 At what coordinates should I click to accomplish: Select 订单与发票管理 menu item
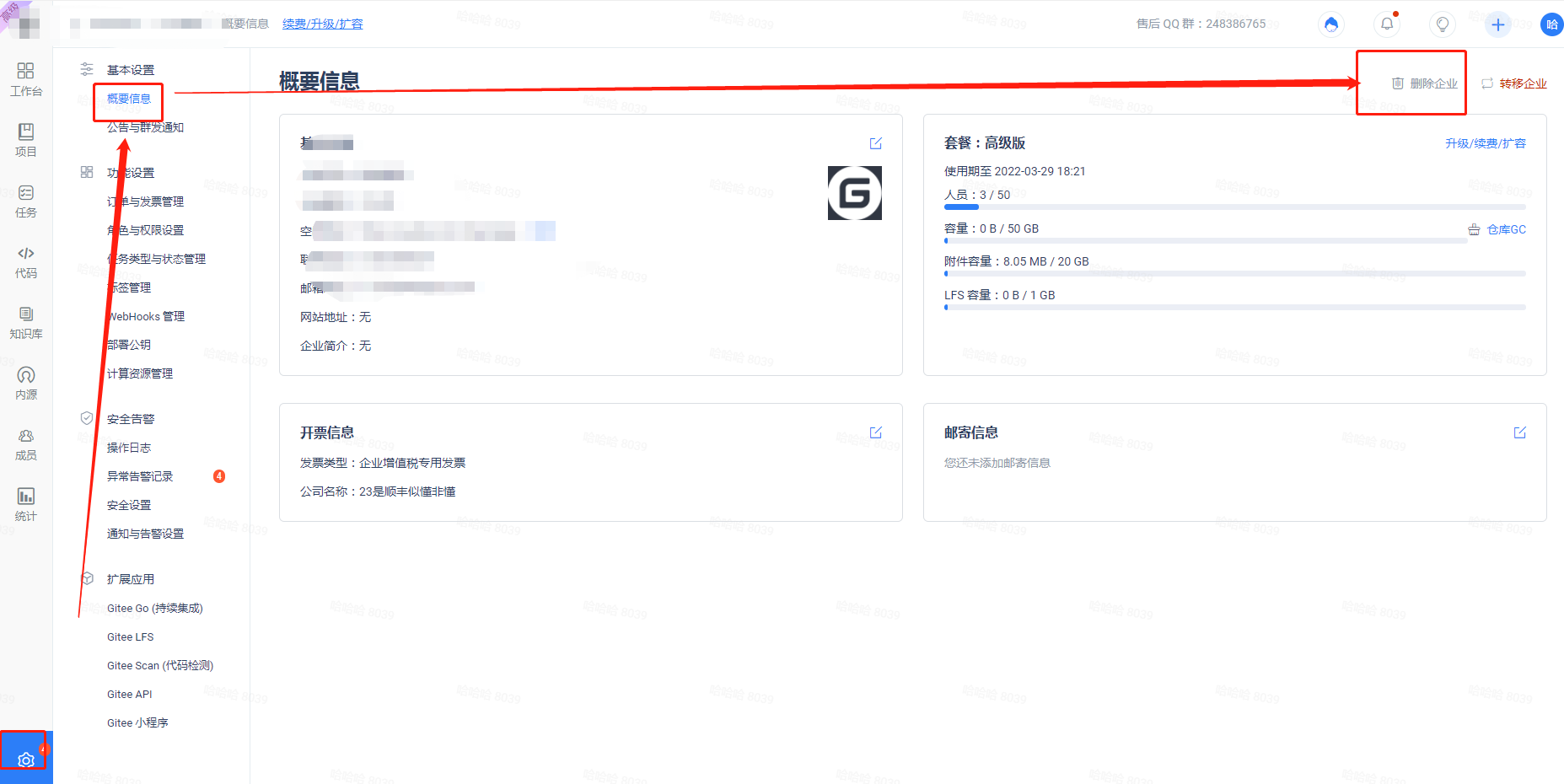145,201
